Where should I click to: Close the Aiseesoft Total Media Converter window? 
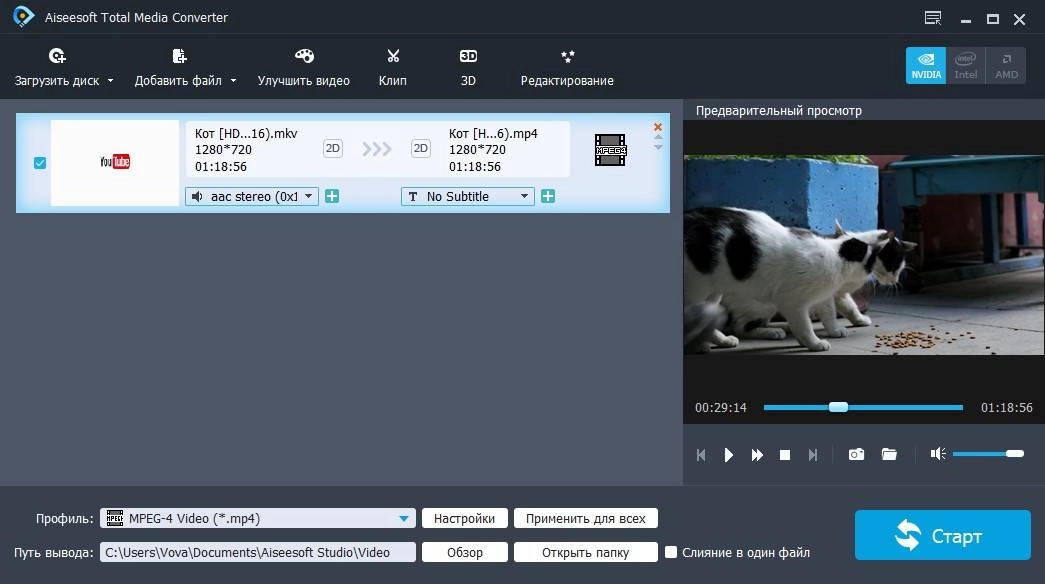[x=1020, y=19]
